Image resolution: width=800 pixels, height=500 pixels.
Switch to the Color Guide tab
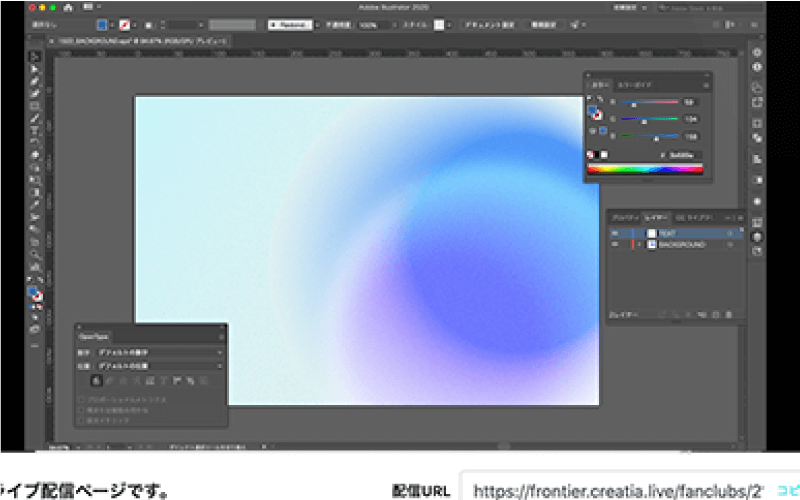(635, 85)
